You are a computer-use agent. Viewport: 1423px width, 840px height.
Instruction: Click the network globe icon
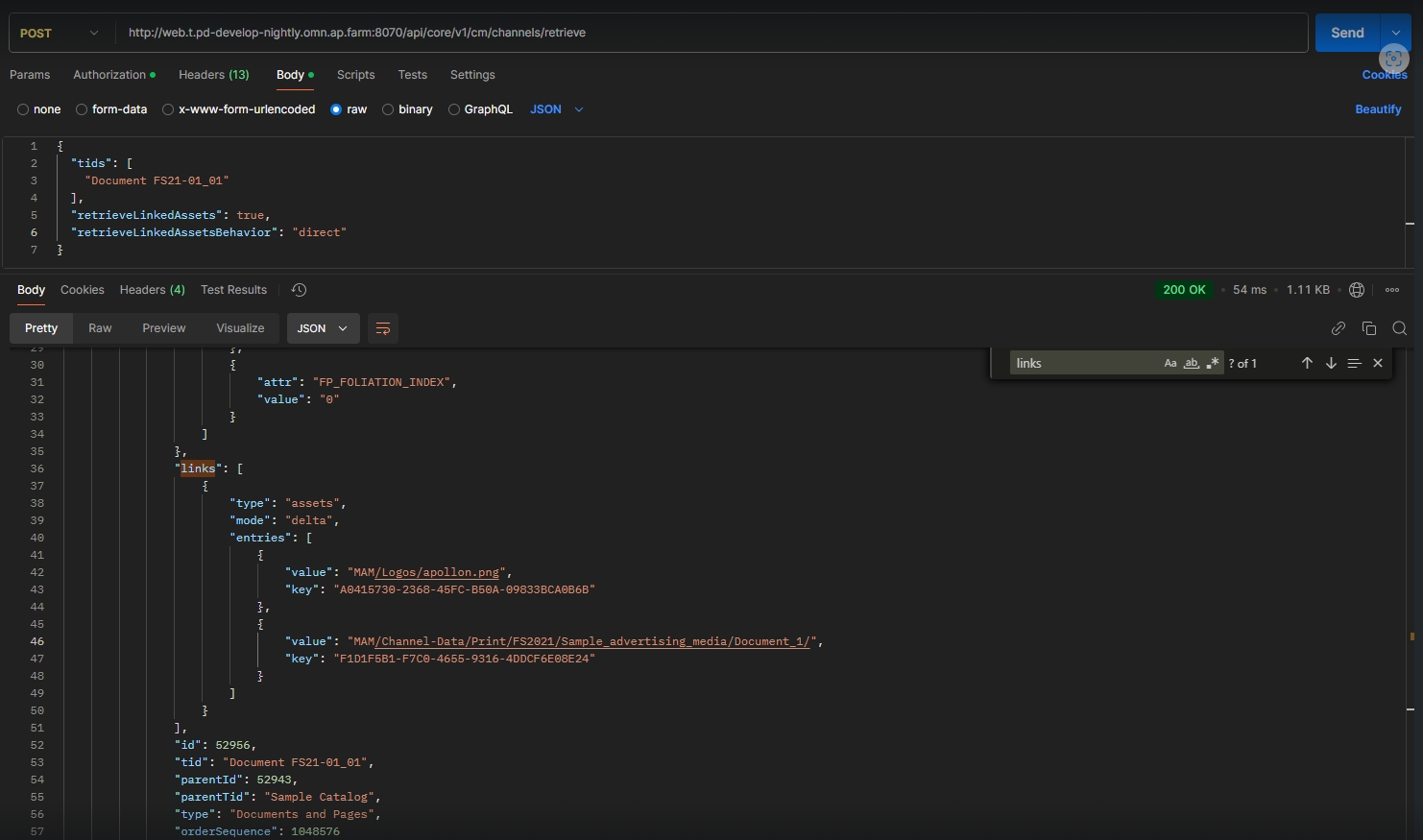tap(1357, 290)
